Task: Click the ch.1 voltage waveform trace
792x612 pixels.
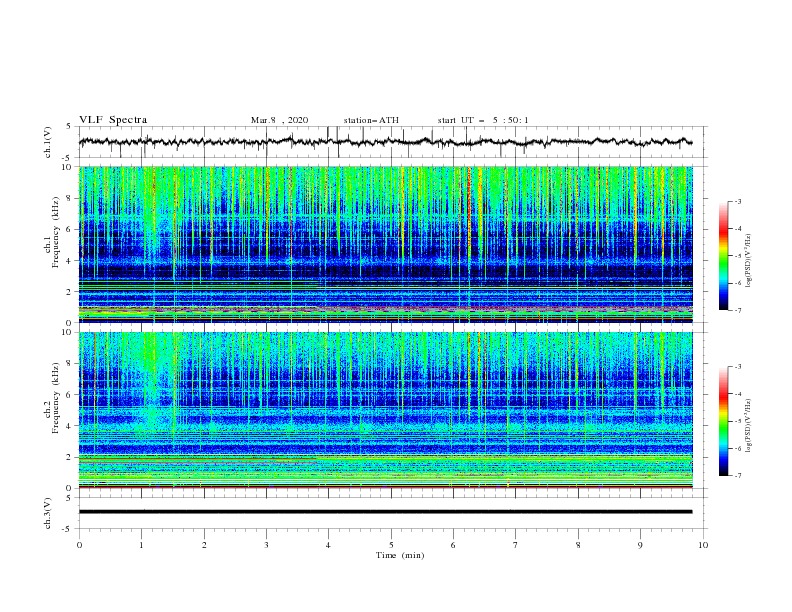Action: pyautogui.click(x=385, y=142)
